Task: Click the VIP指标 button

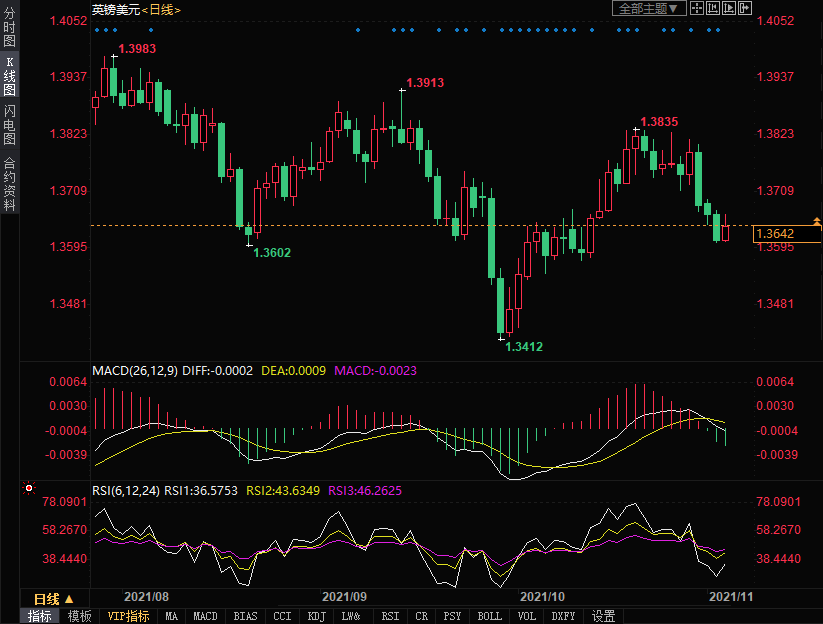Action: coord(128,616)
